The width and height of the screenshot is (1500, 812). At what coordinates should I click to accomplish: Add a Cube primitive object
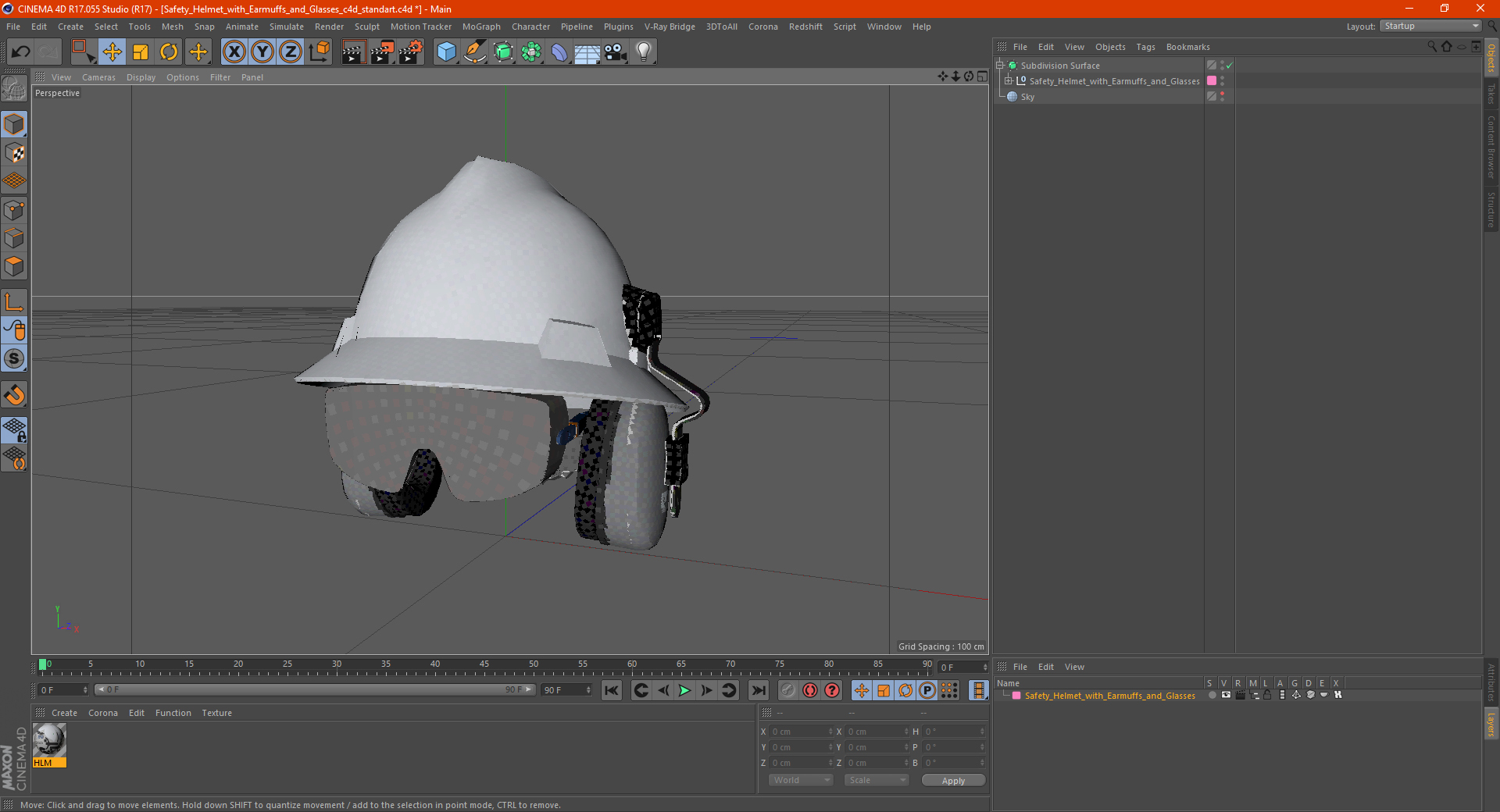coord(446,52)
